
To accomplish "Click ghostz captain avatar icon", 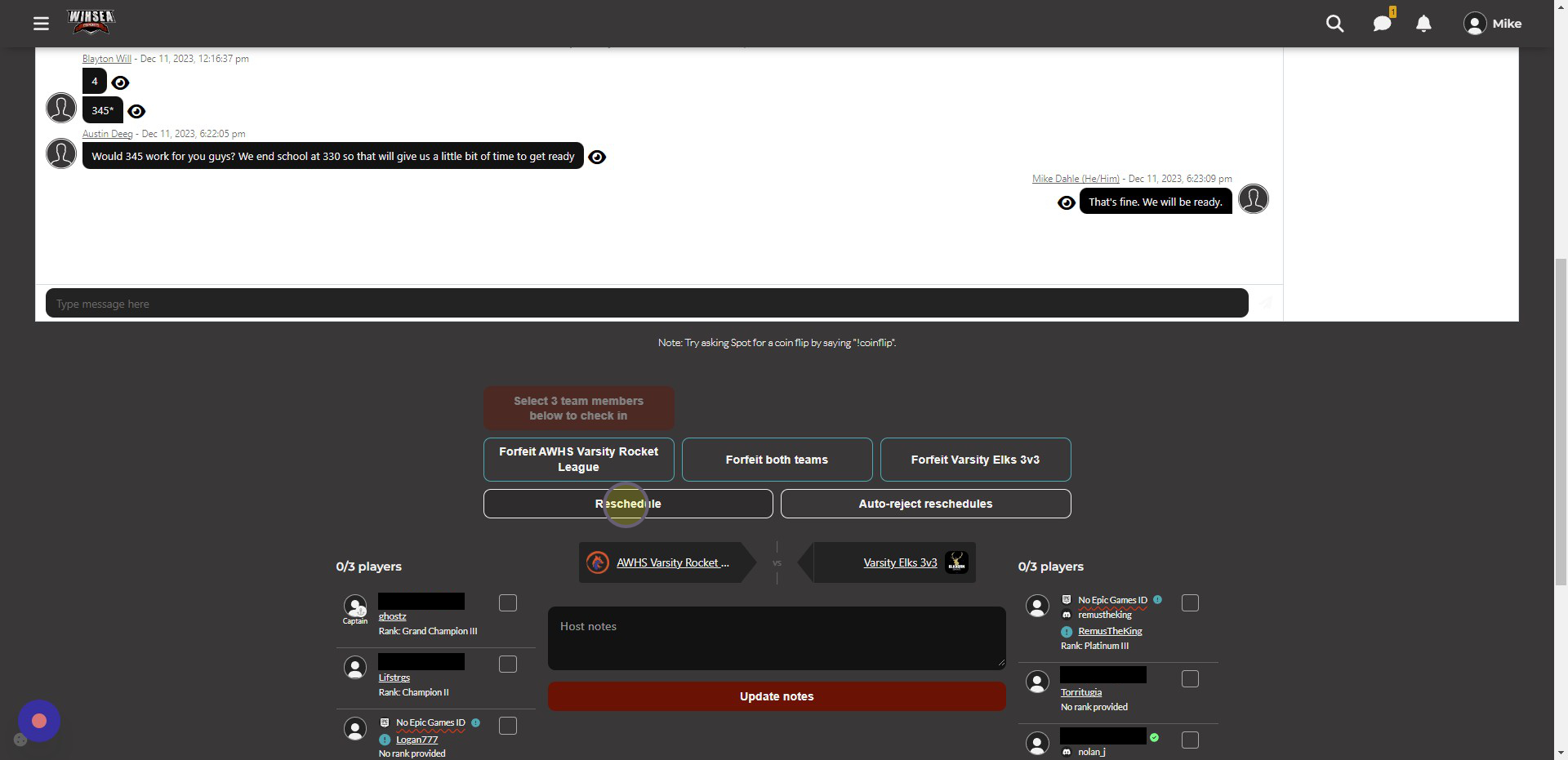I will 355,606.
